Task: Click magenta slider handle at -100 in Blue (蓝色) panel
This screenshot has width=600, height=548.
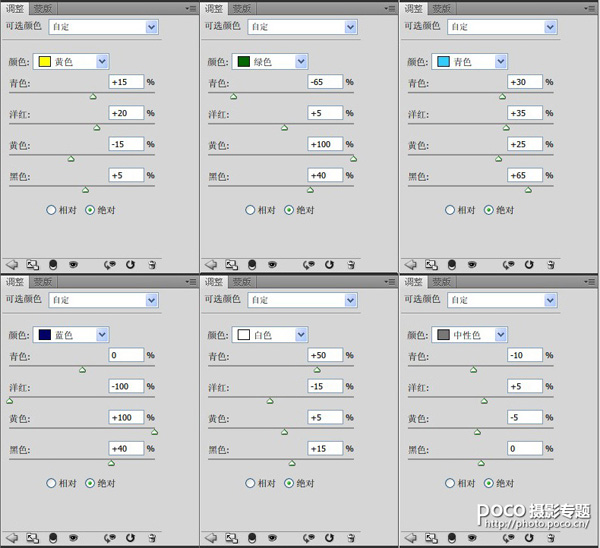Action: pos(10,401)
